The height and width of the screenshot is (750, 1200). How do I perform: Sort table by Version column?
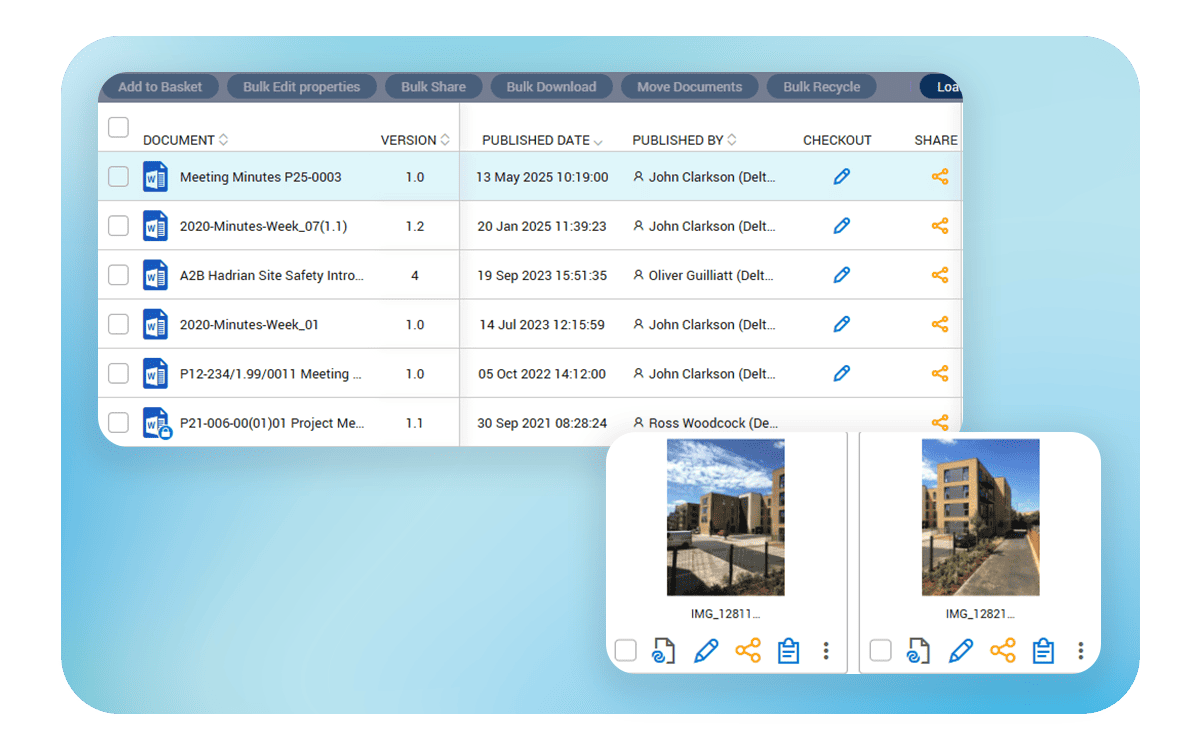[445, 140]
